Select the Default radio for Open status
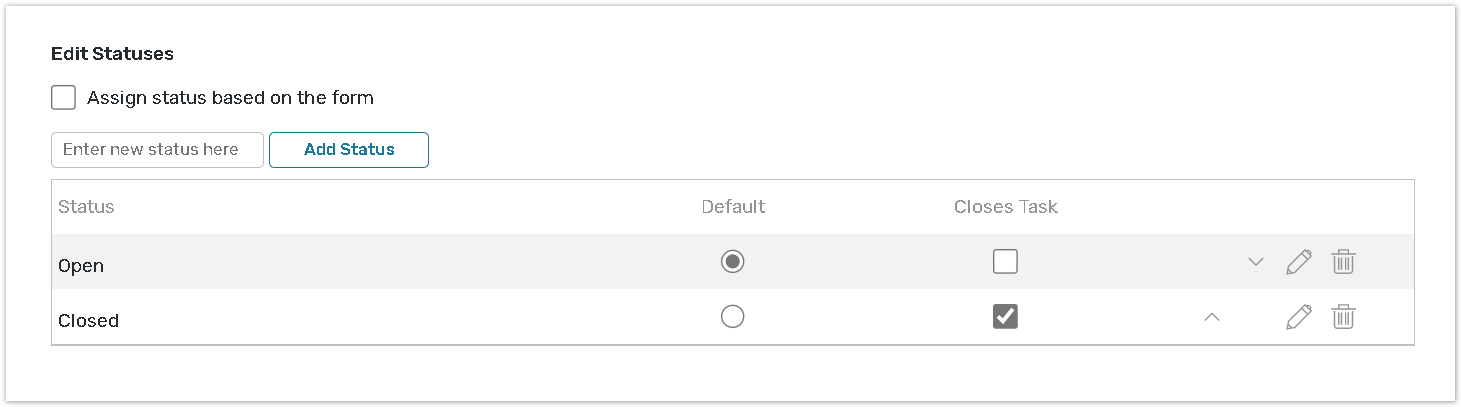The image size is (1461, 407). 733,262
